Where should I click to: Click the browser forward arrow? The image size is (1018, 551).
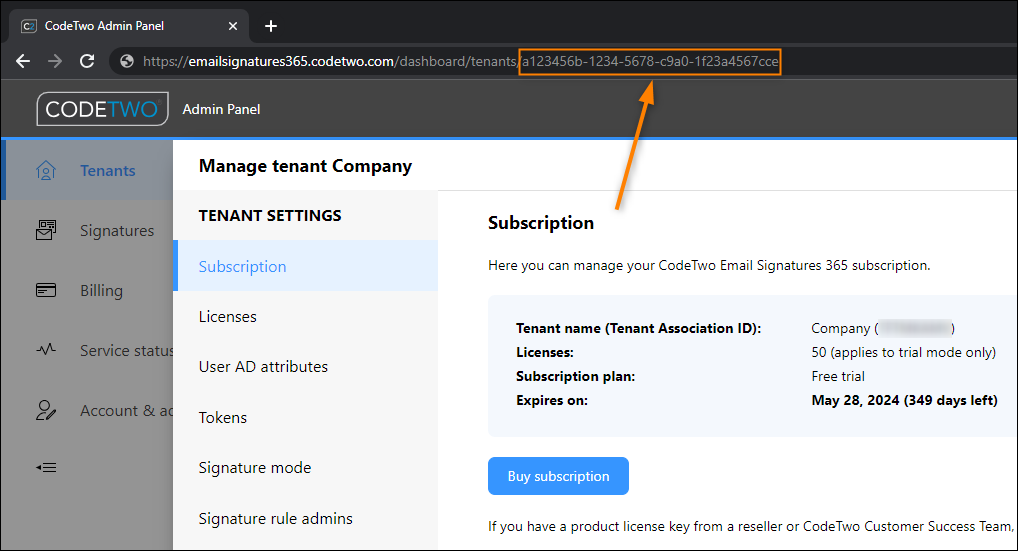click(55, 61)
